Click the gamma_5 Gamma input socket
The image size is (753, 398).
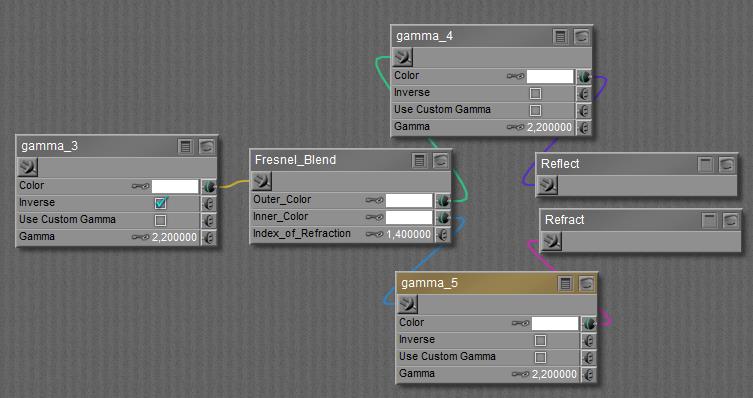(588, 374)
